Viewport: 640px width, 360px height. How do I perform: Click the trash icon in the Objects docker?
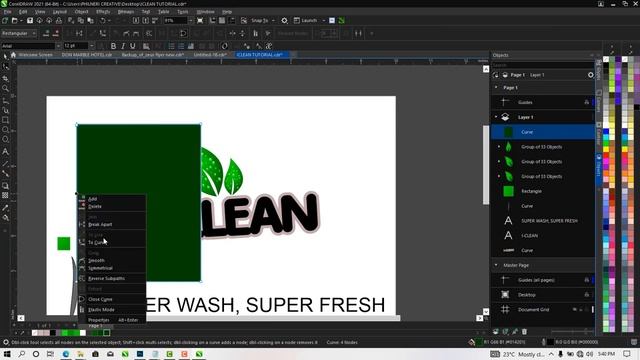(x=524, y=332)
